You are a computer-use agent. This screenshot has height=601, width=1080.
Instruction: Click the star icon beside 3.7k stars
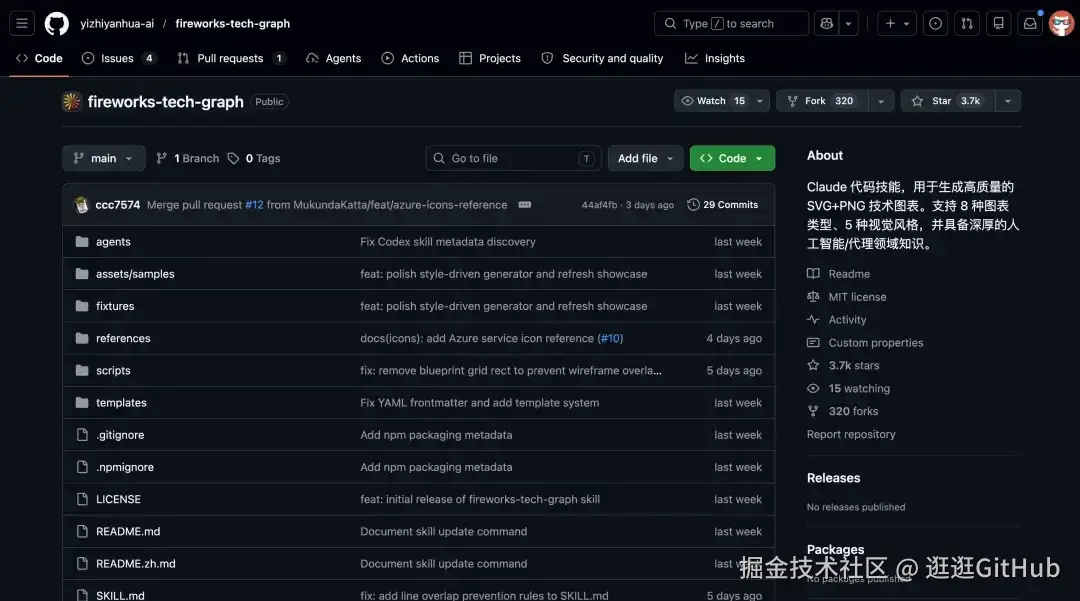813,365
